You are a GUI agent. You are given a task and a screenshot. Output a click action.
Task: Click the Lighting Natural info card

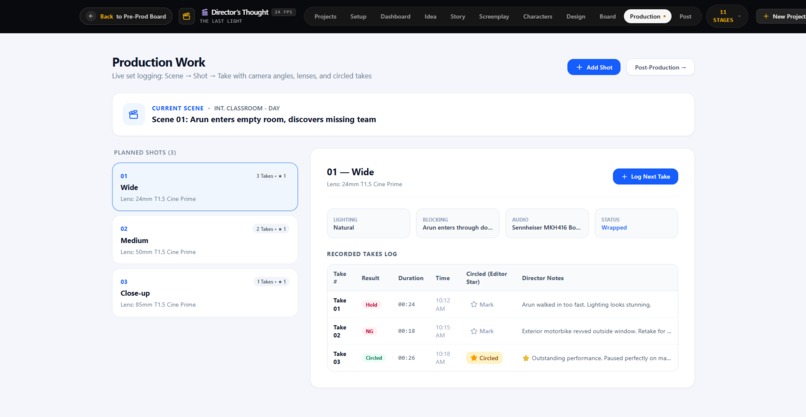(369, 223)
